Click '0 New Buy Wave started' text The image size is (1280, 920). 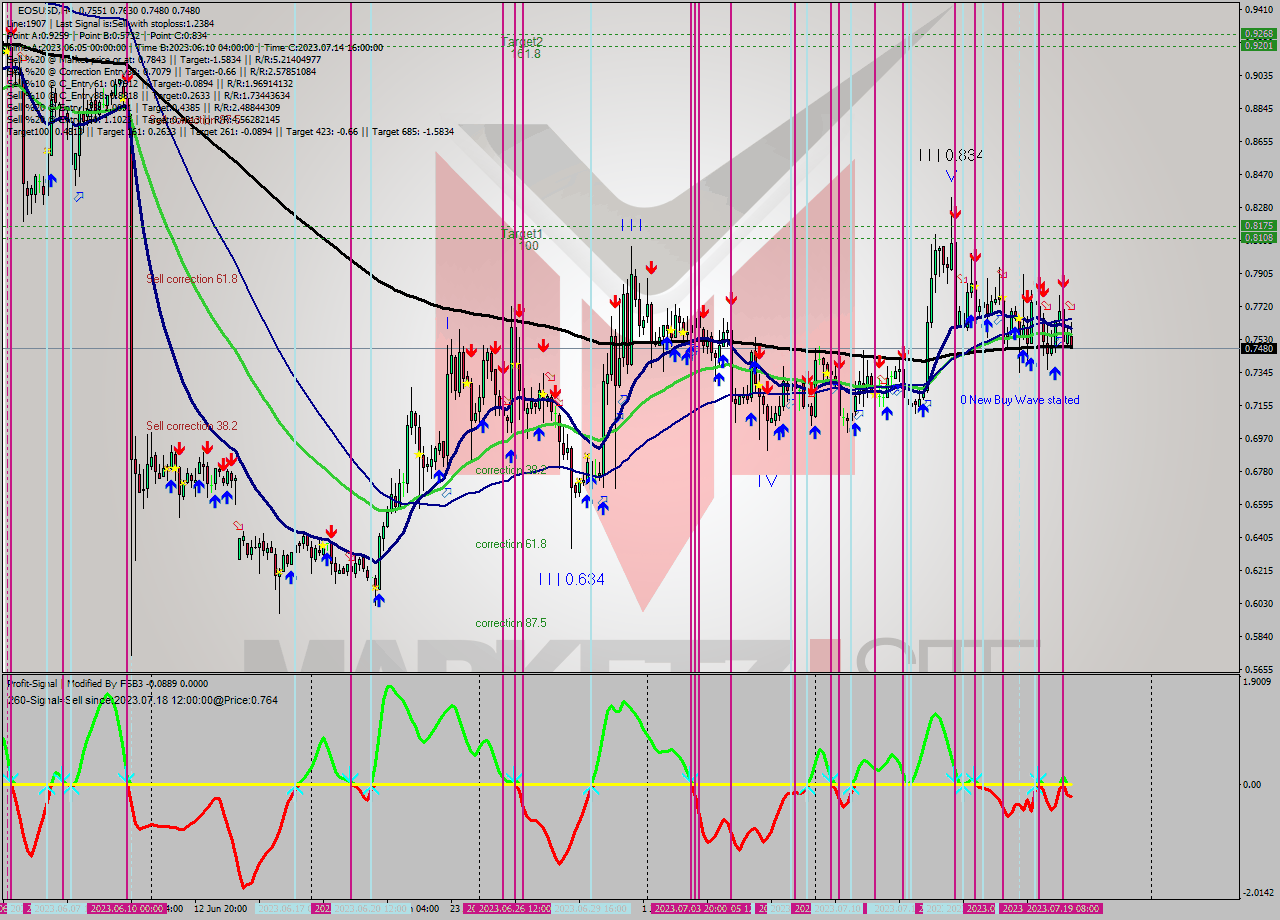click(x=1019, y=400)
